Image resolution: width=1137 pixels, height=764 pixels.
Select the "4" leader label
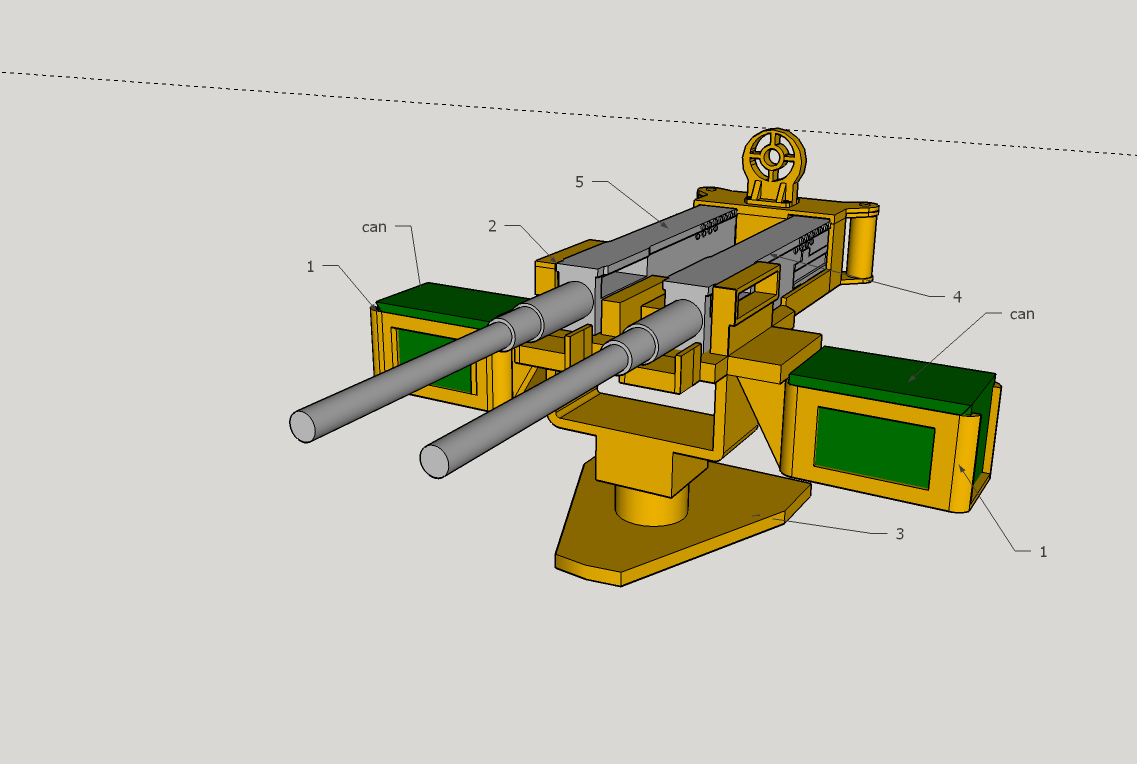click(x=957, y=296)
